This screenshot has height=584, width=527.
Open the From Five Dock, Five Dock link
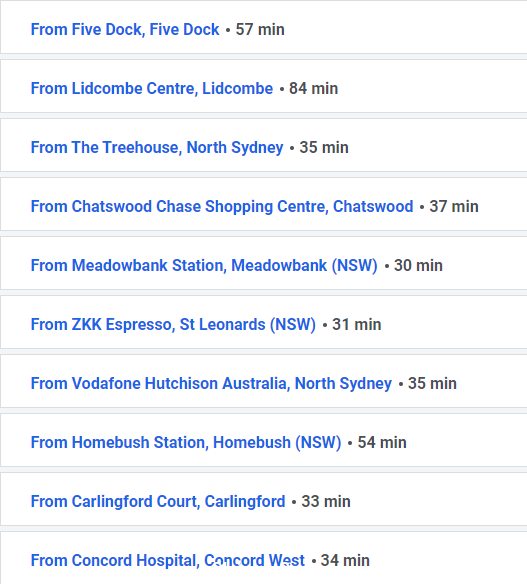click(125, 29)
